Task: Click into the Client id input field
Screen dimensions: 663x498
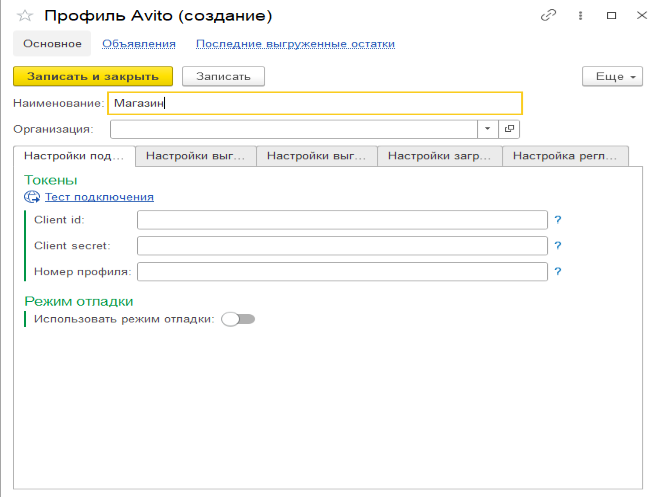Action: pyautogui.click(x=342, y=220)
